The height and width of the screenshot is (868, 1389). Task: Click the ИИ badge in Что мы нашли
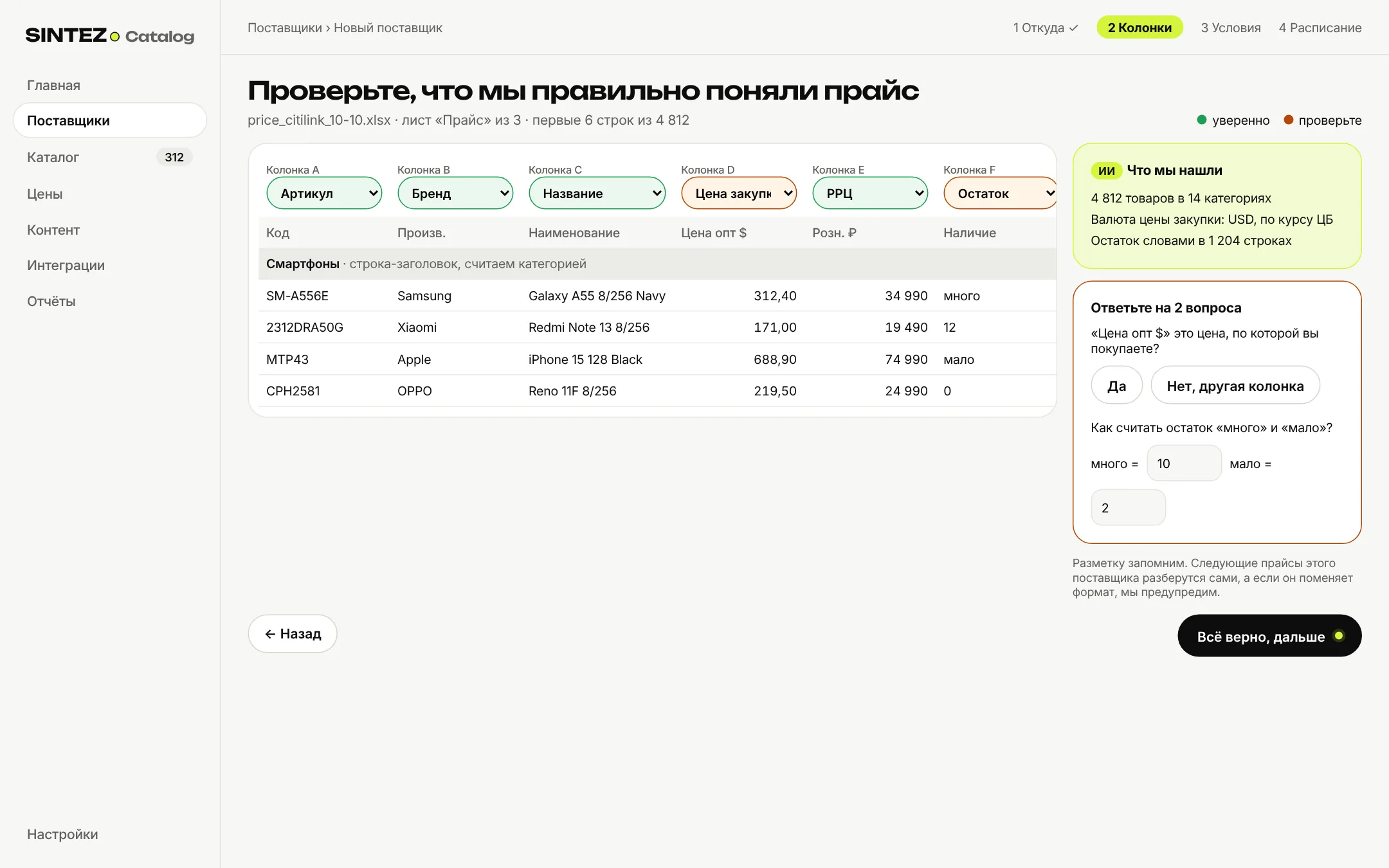click(1106, 170)
